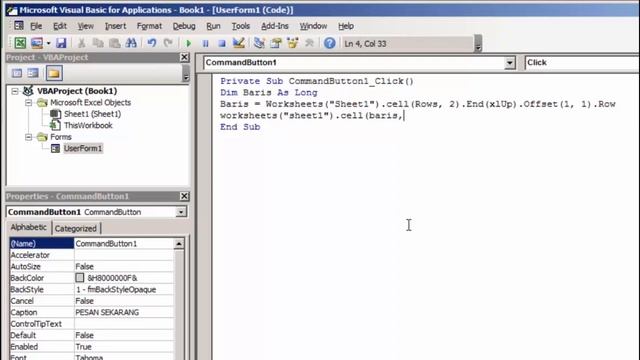The height and width of the screenshot is (360, 640).
Task: Collapse the VBAProject (Book1) tree node
Action: pyautogui.click(x=15, y=91)
